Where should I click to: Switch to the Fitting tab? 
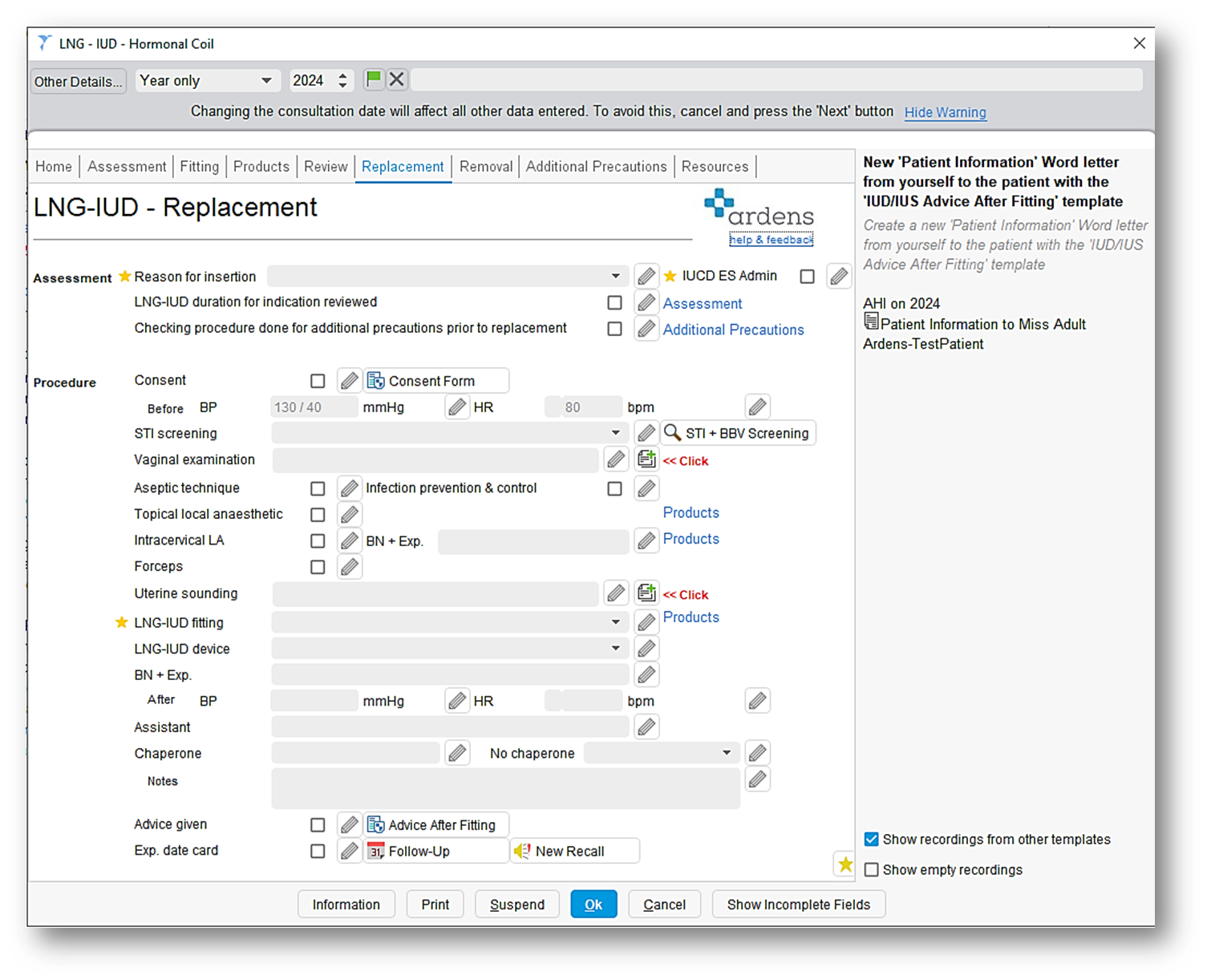pyautogui.click(x=199, y=166)
